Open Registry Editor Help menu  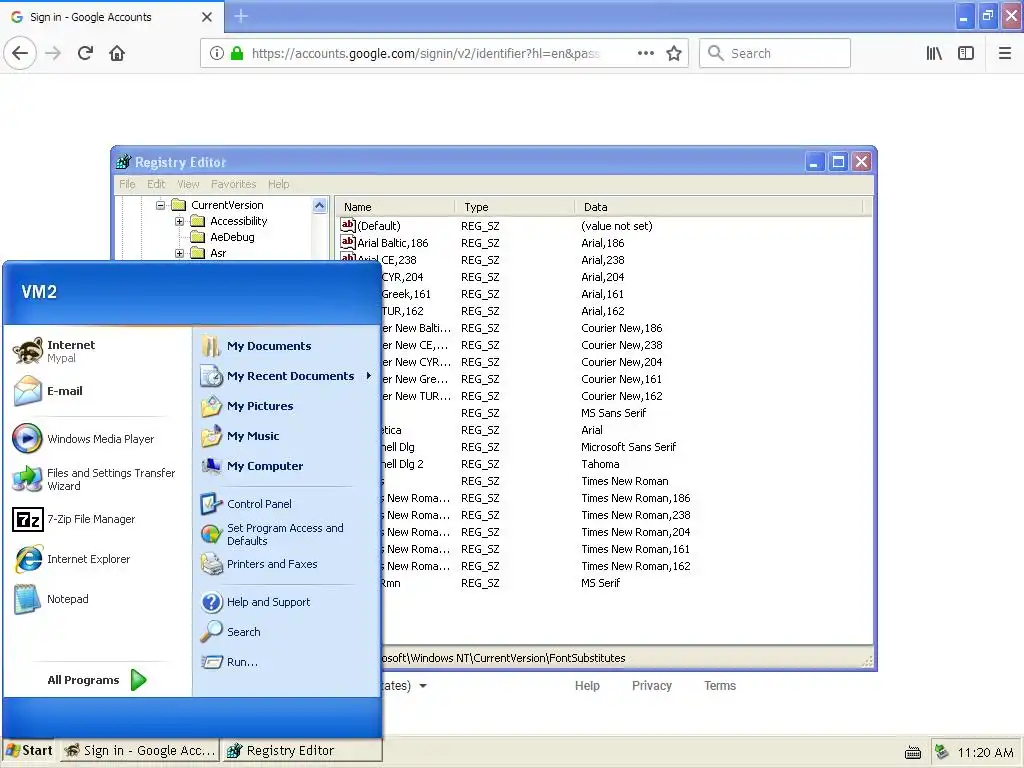278,184
